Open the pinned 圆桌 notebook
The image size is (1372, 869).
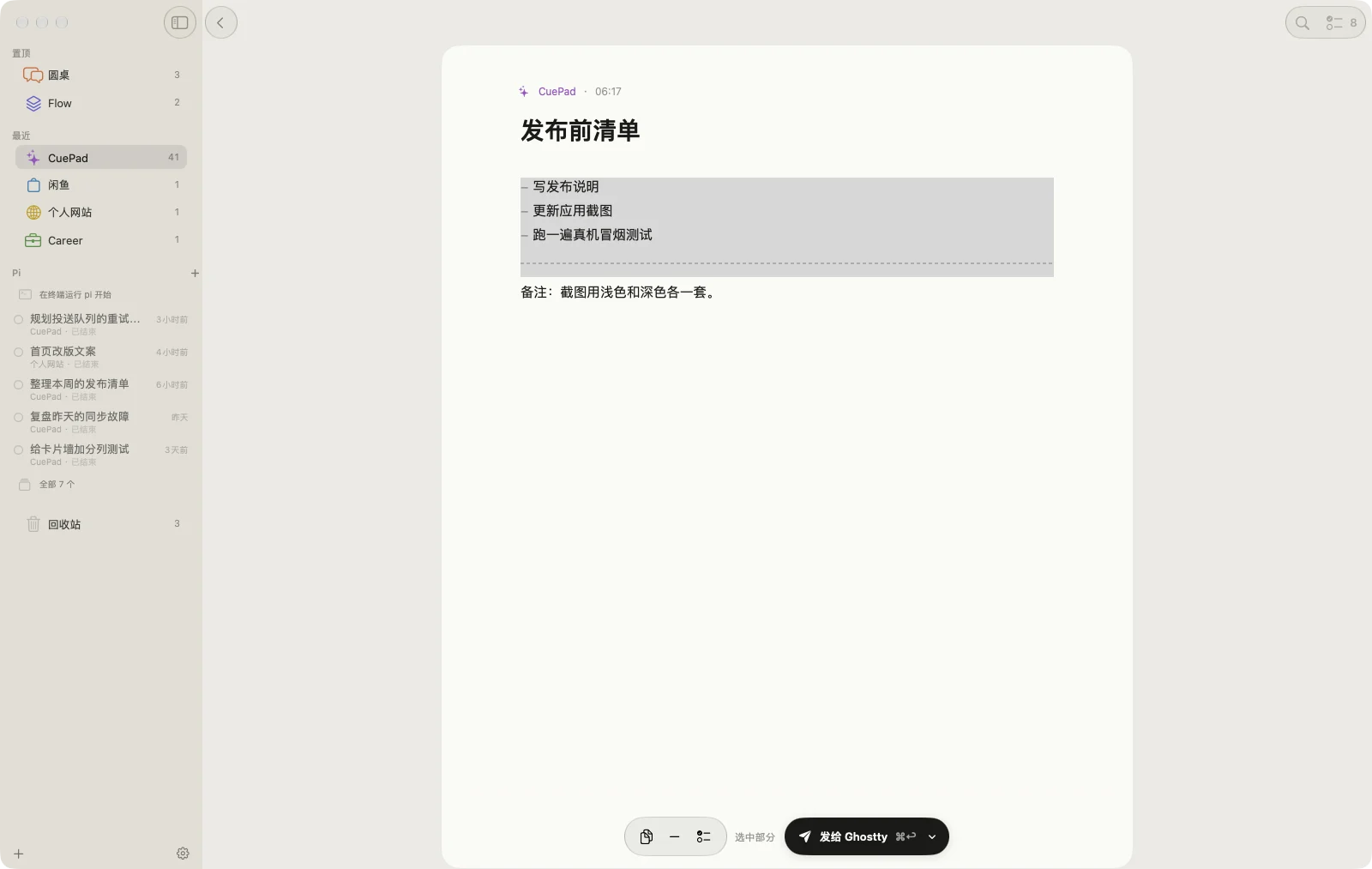click(101, 75)
